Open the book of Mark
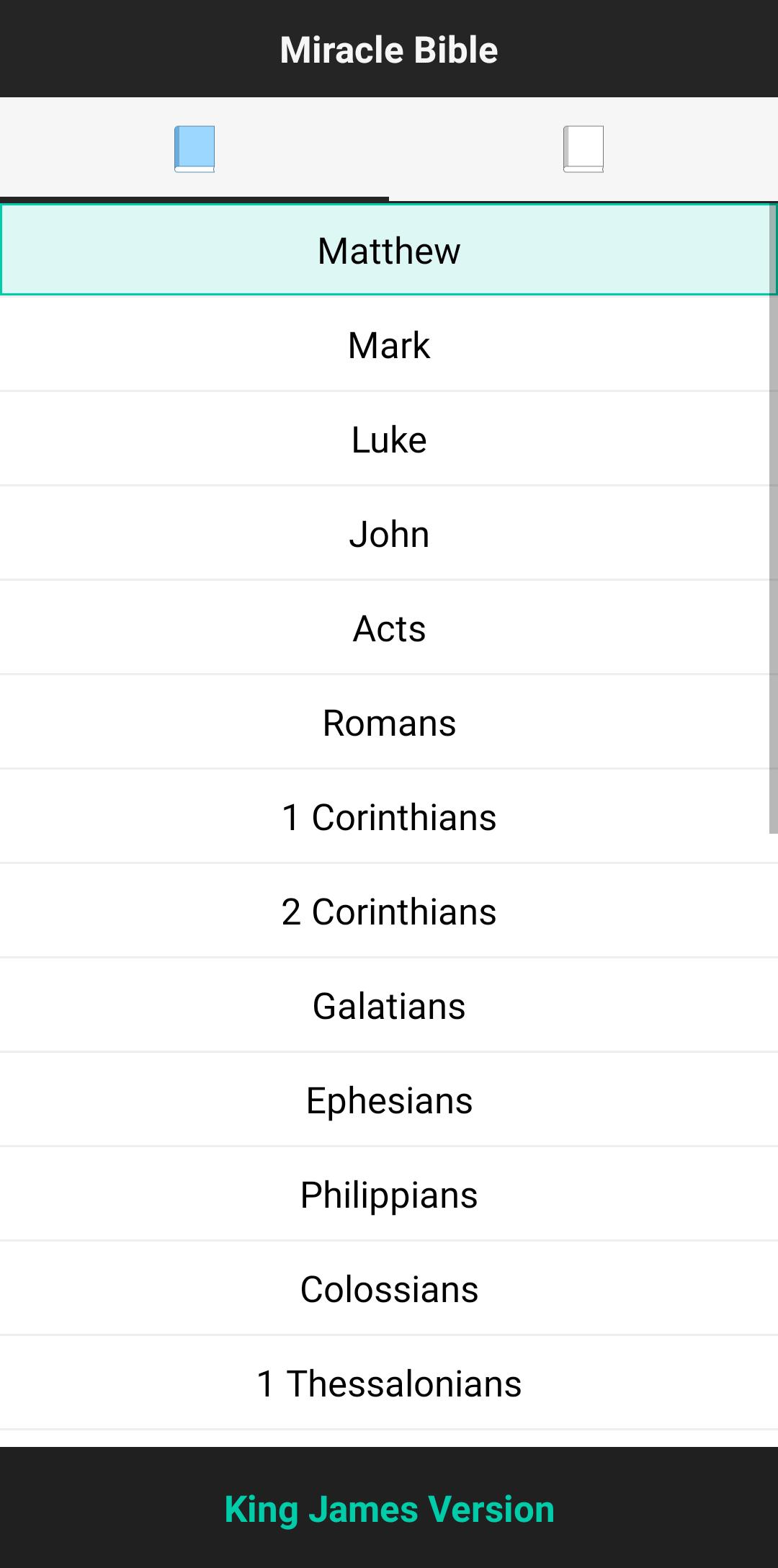Viewport: 778px width, 1568px height. pos(389,344)
